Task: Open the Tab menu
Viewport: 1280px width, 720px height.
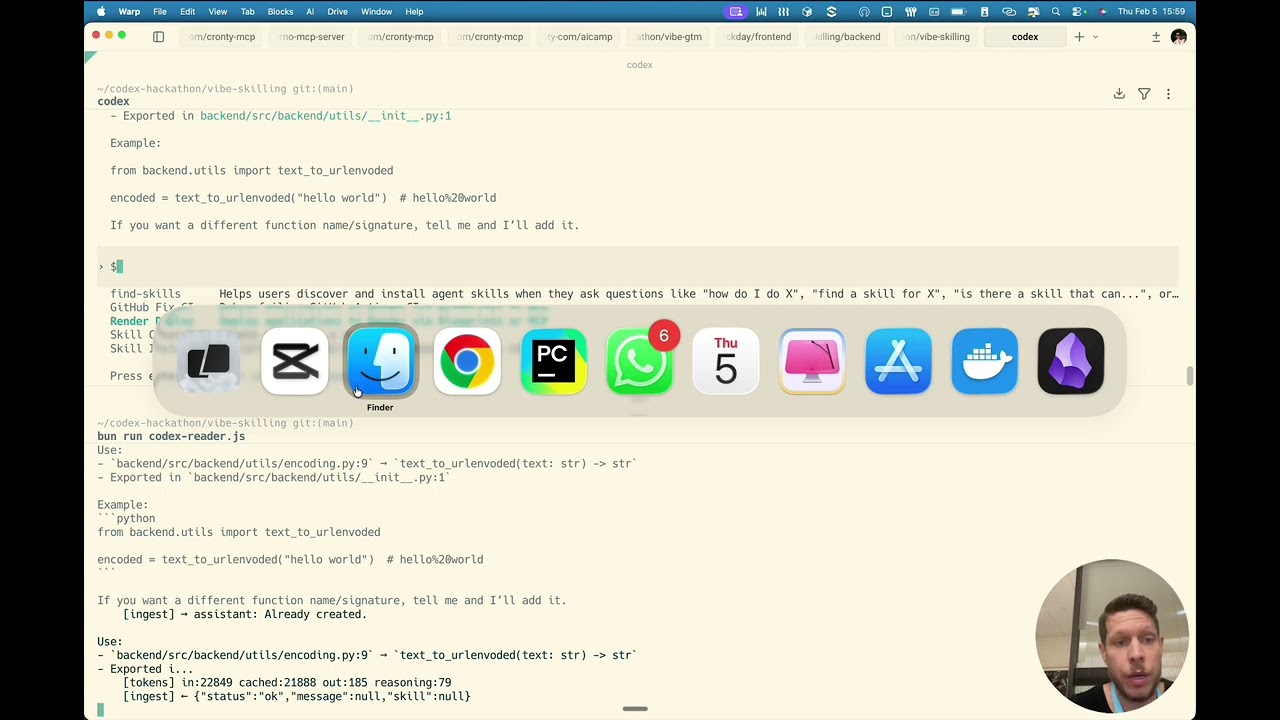Action: 247,12
